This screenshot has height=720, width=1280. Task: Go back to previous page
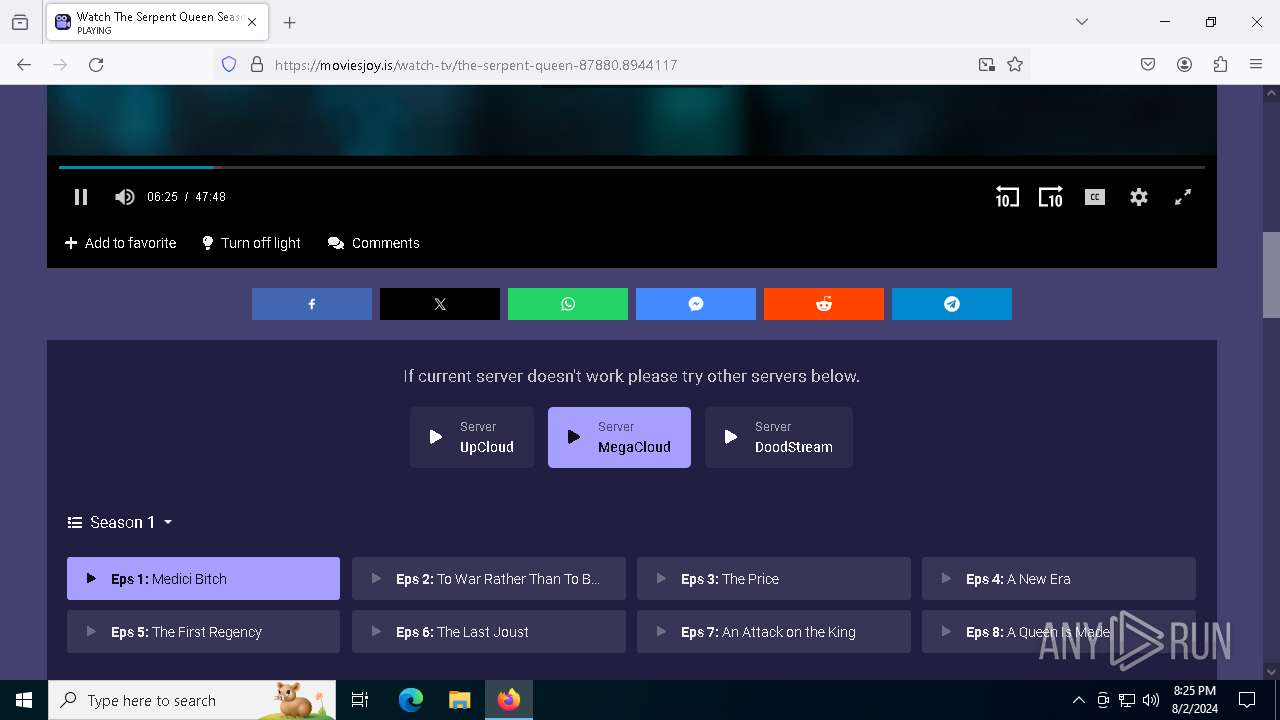coord(24,64)
